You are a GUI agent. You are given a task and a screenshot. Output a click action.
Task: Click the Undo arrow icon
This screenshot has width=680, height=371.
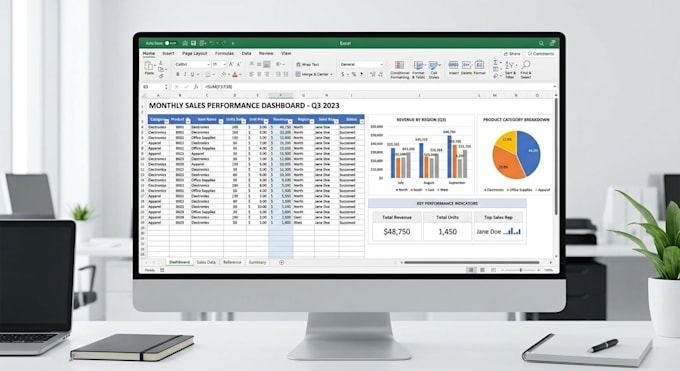pos(212,43)
